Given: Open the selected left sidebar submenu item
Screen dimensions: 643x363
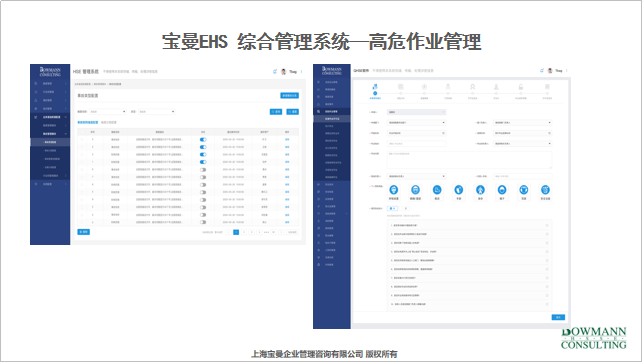Looking at the screenshot, I should [x=50, y=142].
